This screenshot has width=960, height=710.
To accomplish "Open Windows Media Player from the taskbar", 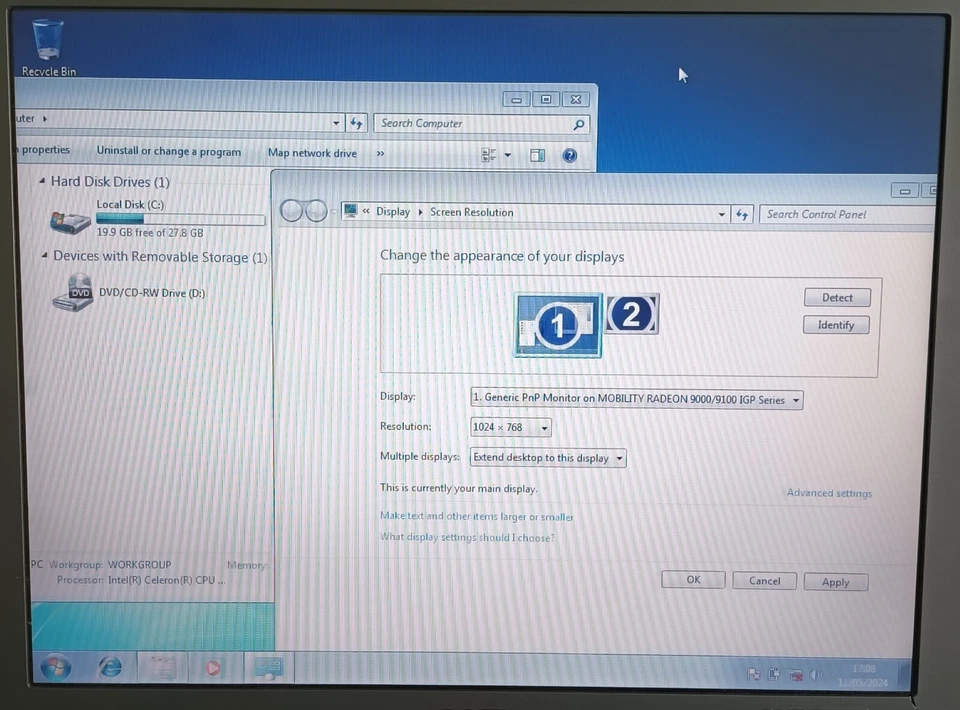I will coord(212,667).
